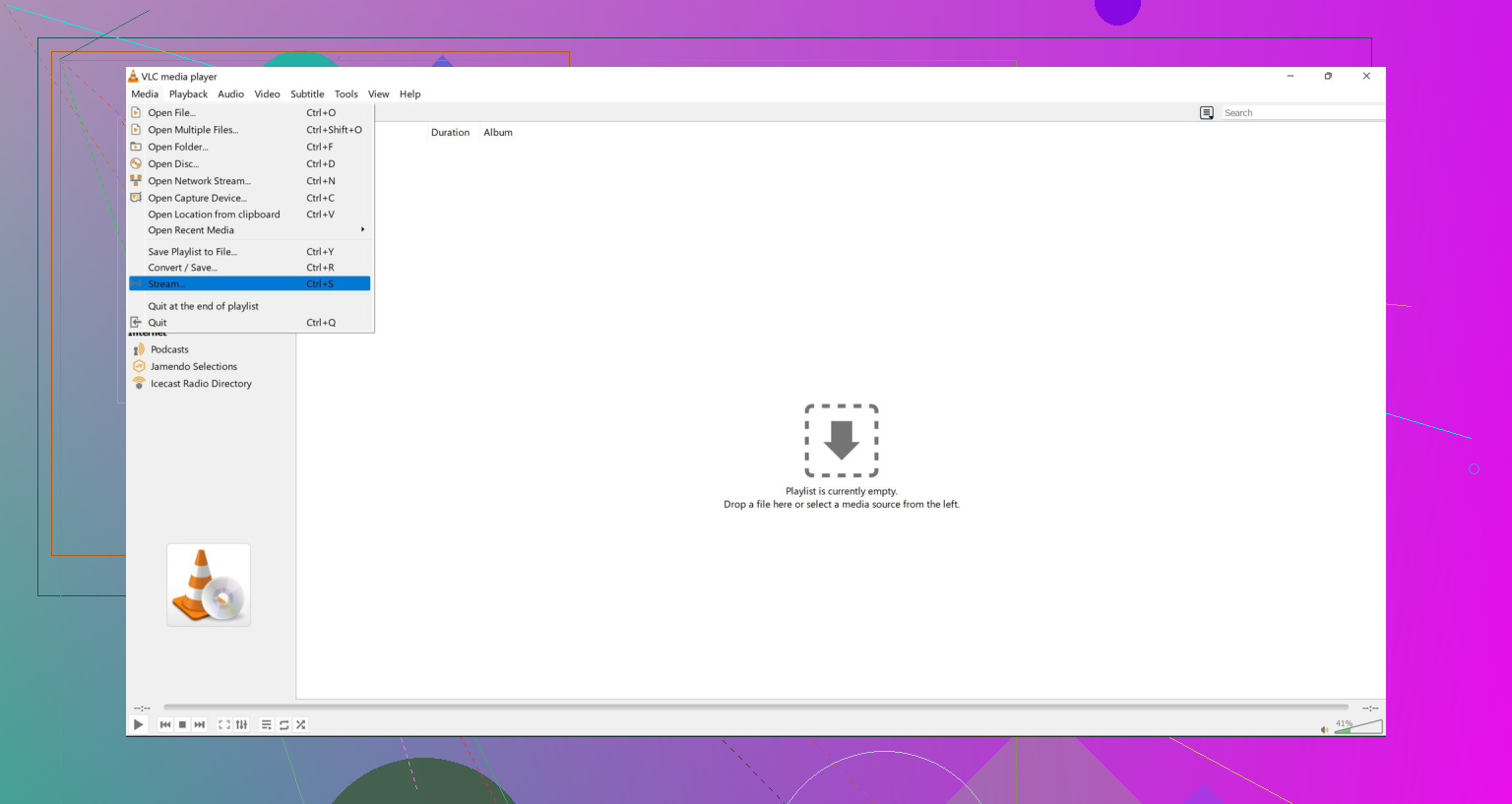Screen dimensions: 1512x804
Task: Toggle random shuffle playback
Action: [x=301, y=724]
